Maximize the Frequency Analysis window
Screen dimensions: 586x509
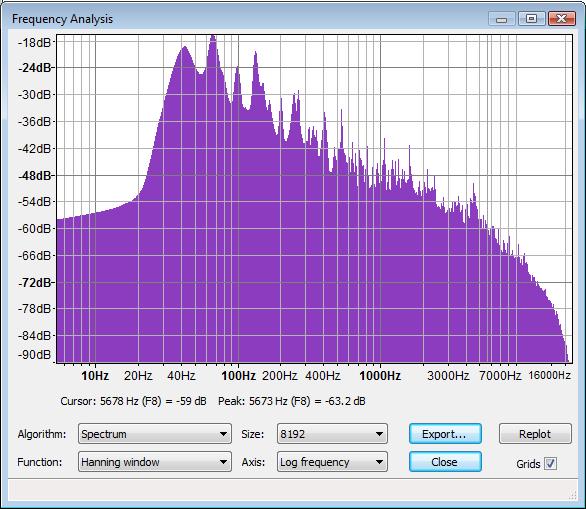pyautogui.click(x=531, y=19)
